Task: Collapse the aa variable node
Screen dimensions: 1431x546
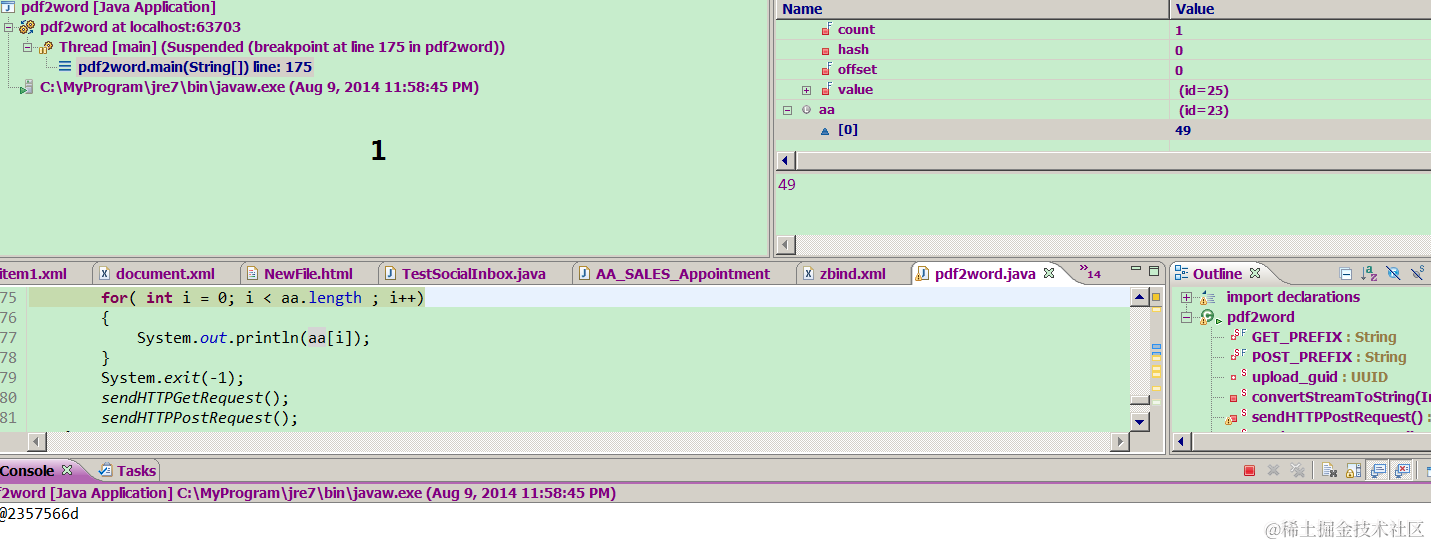Action: [x=787, y=110]
